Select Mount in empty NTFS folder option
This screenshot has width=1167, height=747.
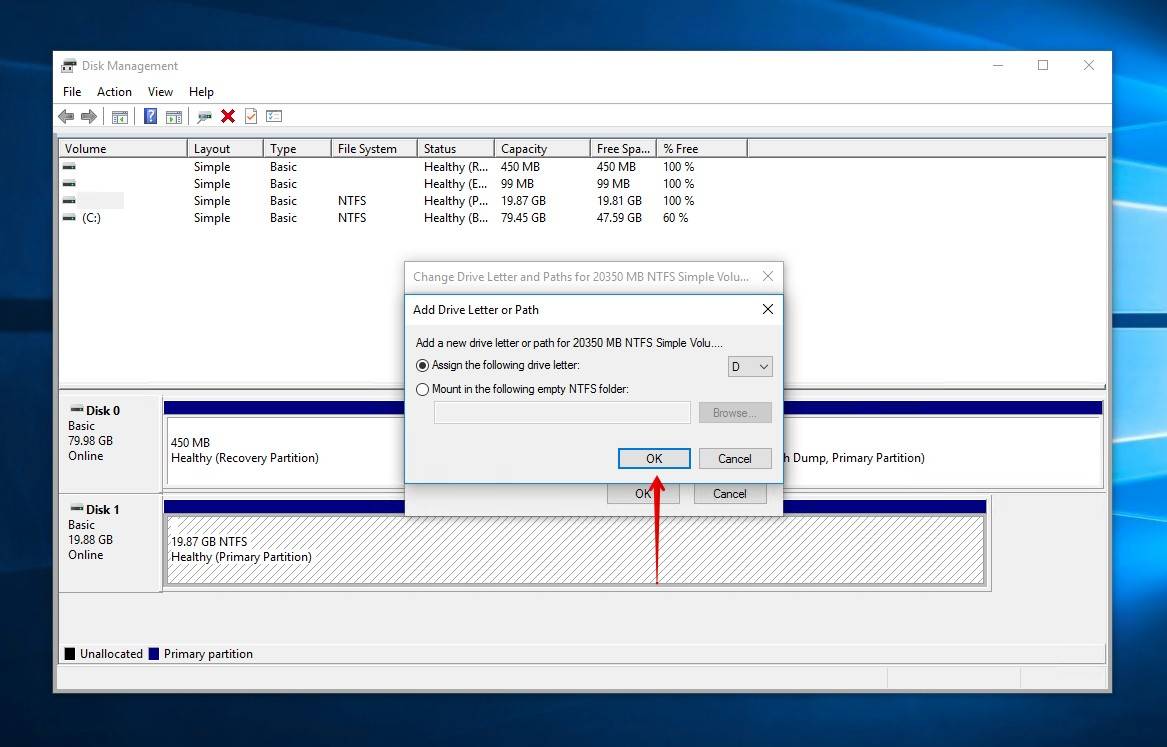click(422, 389)
